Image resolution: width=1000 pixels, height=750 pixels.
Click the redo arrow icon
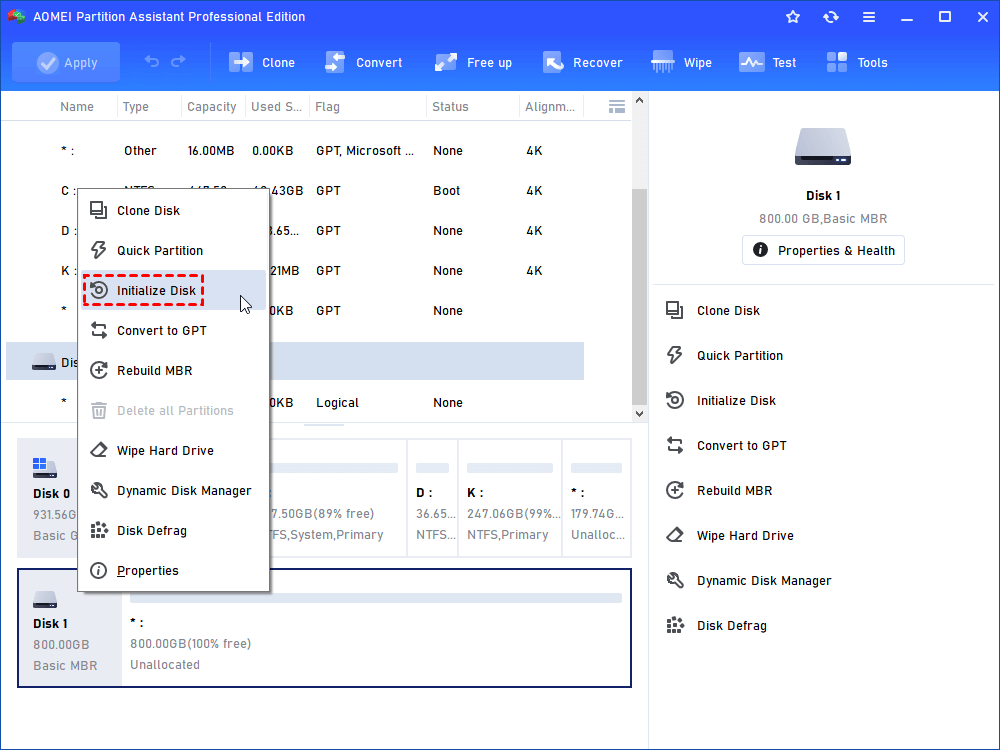(179, 61)
